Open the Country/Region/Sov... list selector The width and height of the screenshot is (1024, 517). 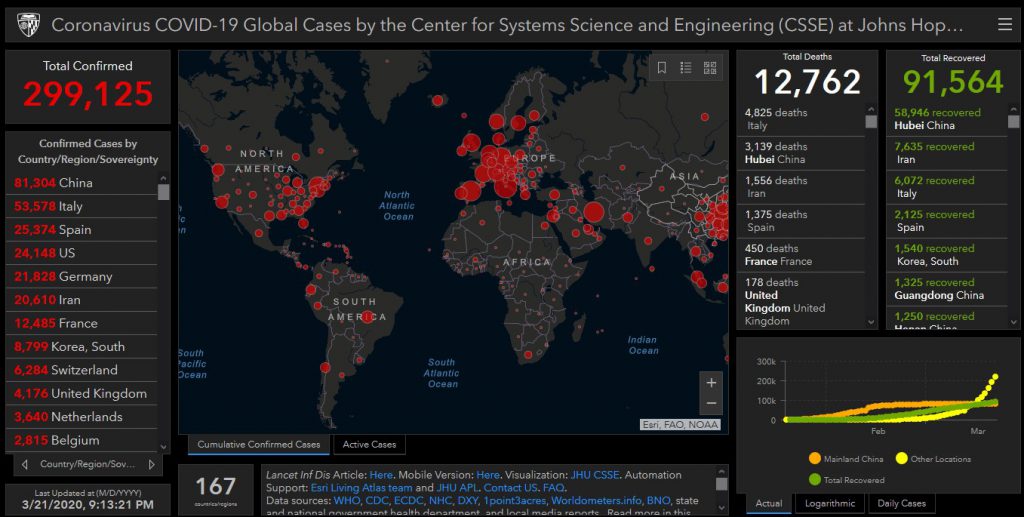88,464
